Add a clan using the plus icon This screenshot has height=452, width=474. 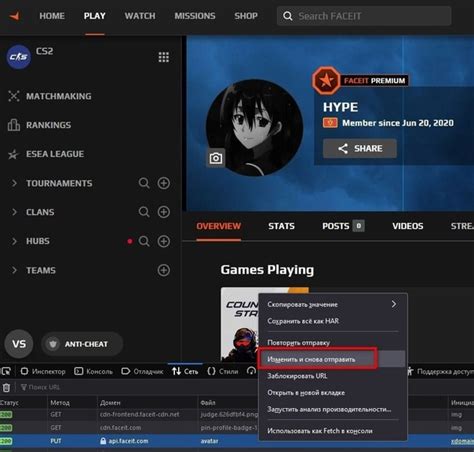(164, 212)
